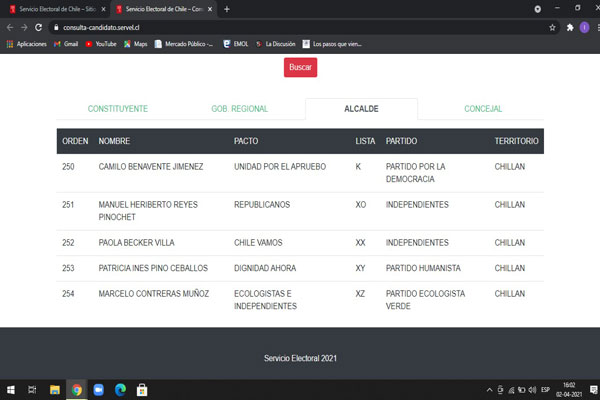Go back using the browser back arrow
Image resolution: width=600 pixels, height=400 pixels.
[x=9, y=27]
